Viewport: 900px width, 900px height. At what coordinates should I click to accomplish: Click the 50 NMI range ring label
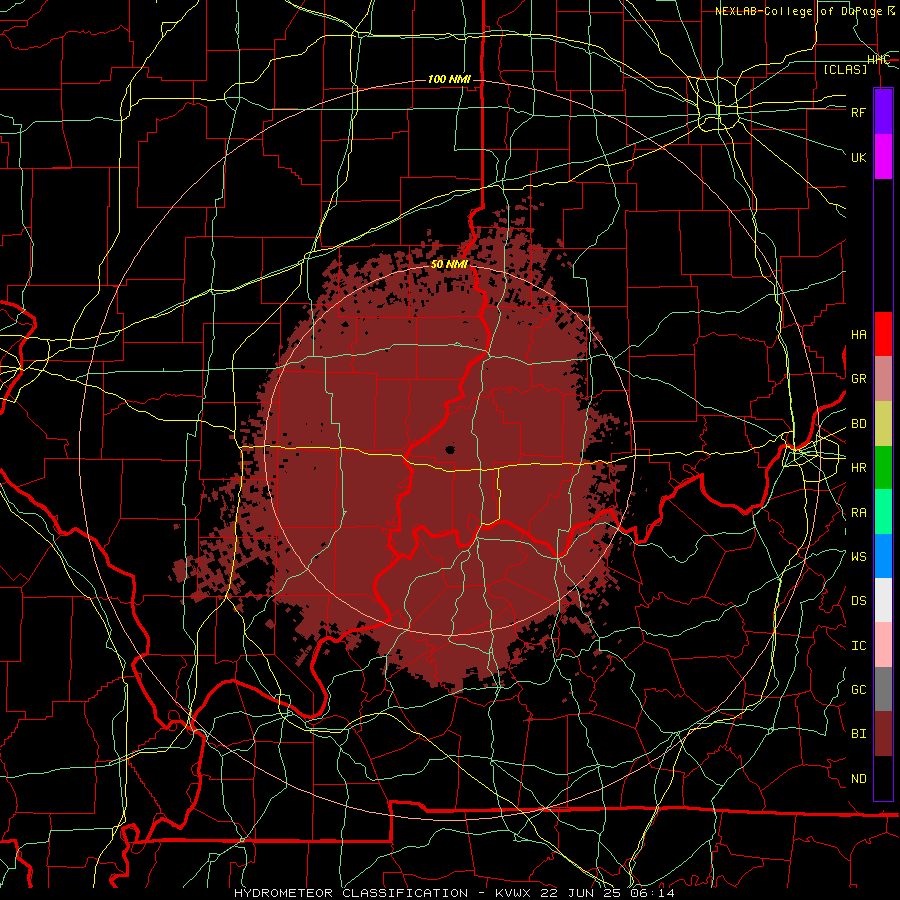pos(449,264)
